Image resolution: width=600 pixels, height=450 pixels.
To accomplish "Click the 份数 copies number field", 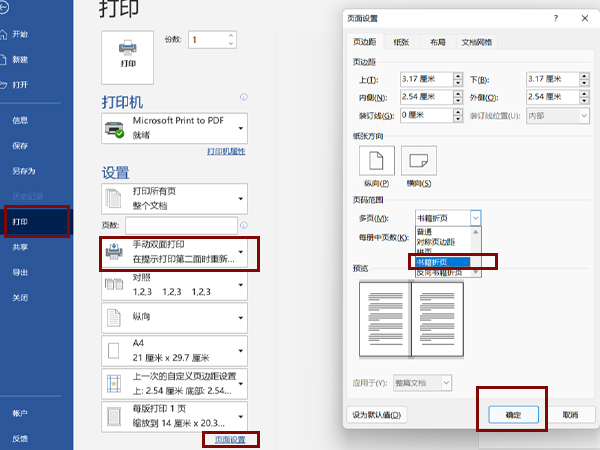I will click(203, 39).
